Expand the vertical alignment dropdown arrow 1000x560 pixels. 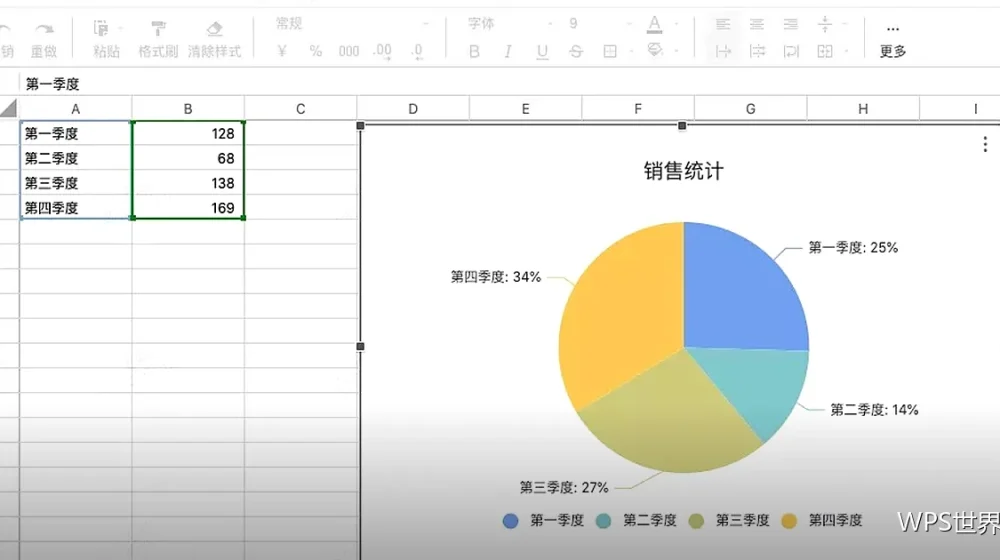[x=845, y=24]
